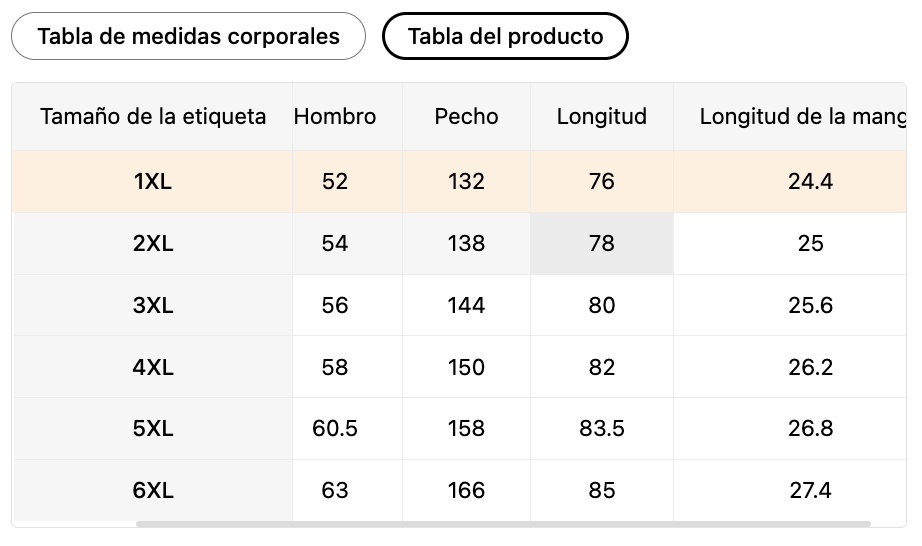Viewport: 922px width, 546px height.
Task: Click the horizontal scrollbar under the table
Action: point(503,524)
